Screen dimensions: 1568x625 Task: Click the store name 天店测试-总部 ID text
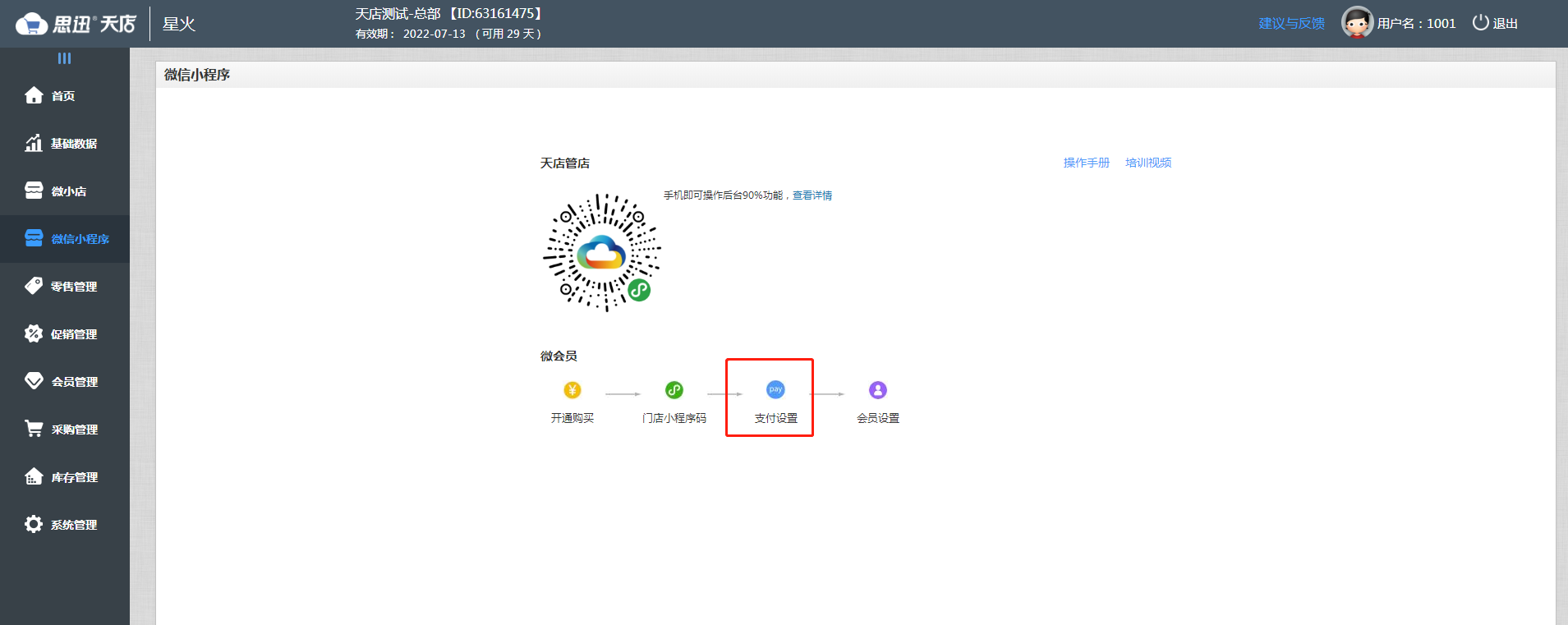coord(449,13)
